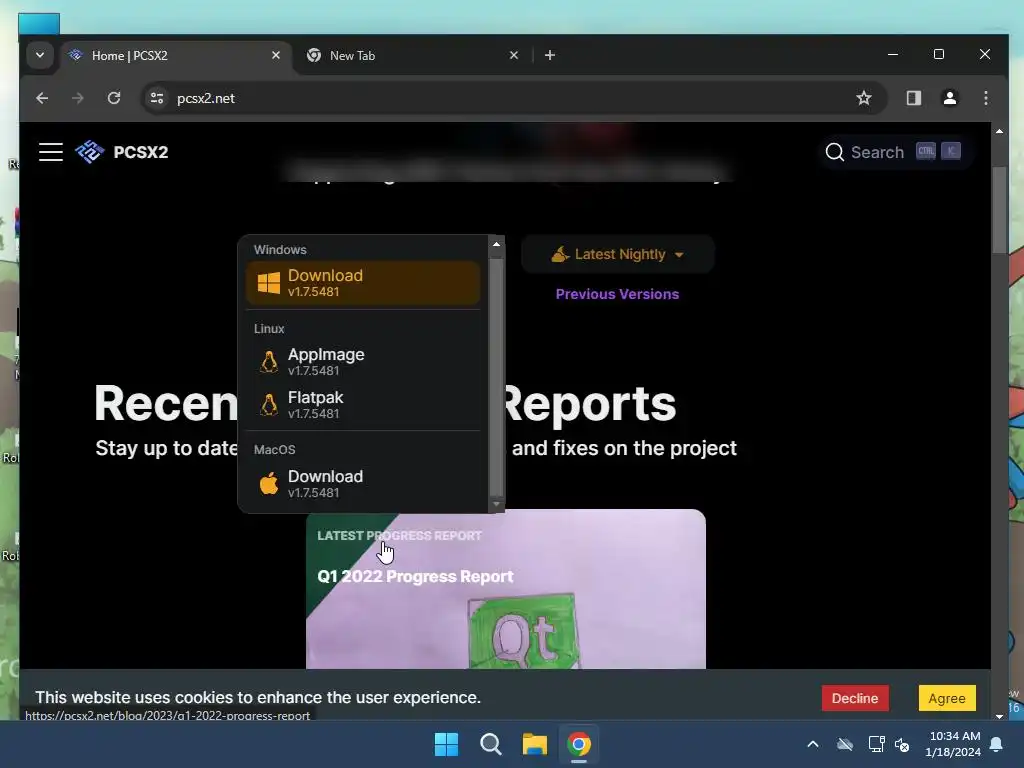Open the notifications bell in the taskbar
This screenshot has height=768, width=1024.
997,744
